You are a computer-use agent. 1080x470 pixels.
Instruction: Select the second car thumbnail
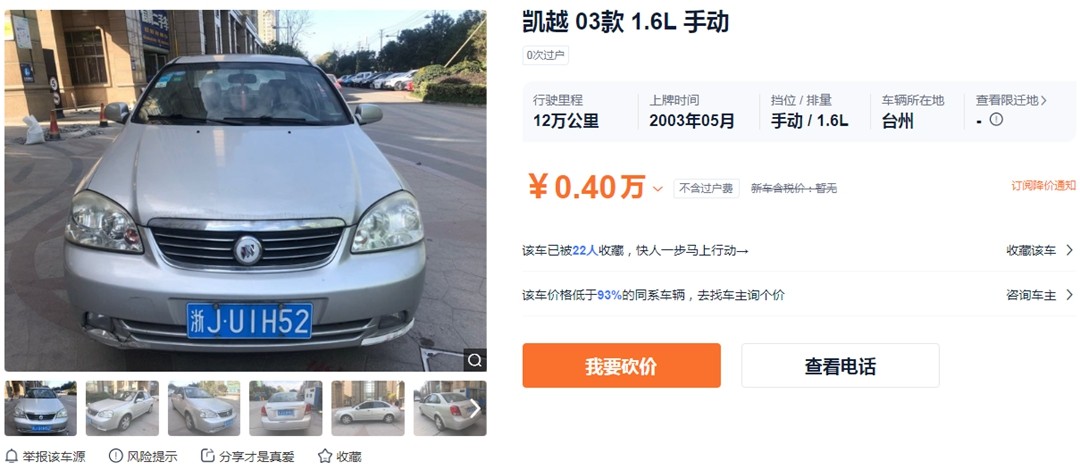point(122,408)
